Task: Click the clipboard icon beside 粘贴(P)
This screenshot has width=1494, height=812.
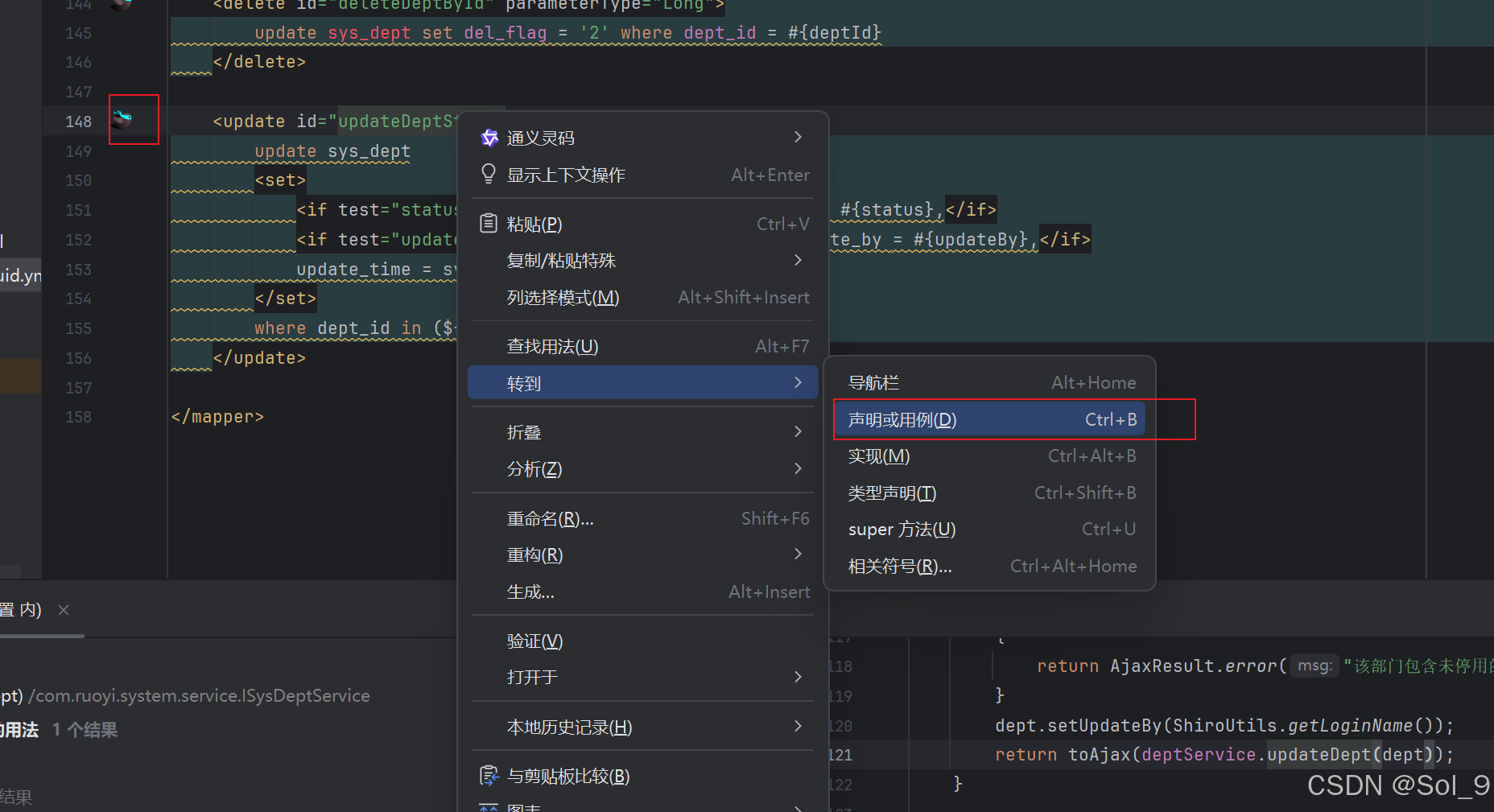Action: tap(489, 224)
